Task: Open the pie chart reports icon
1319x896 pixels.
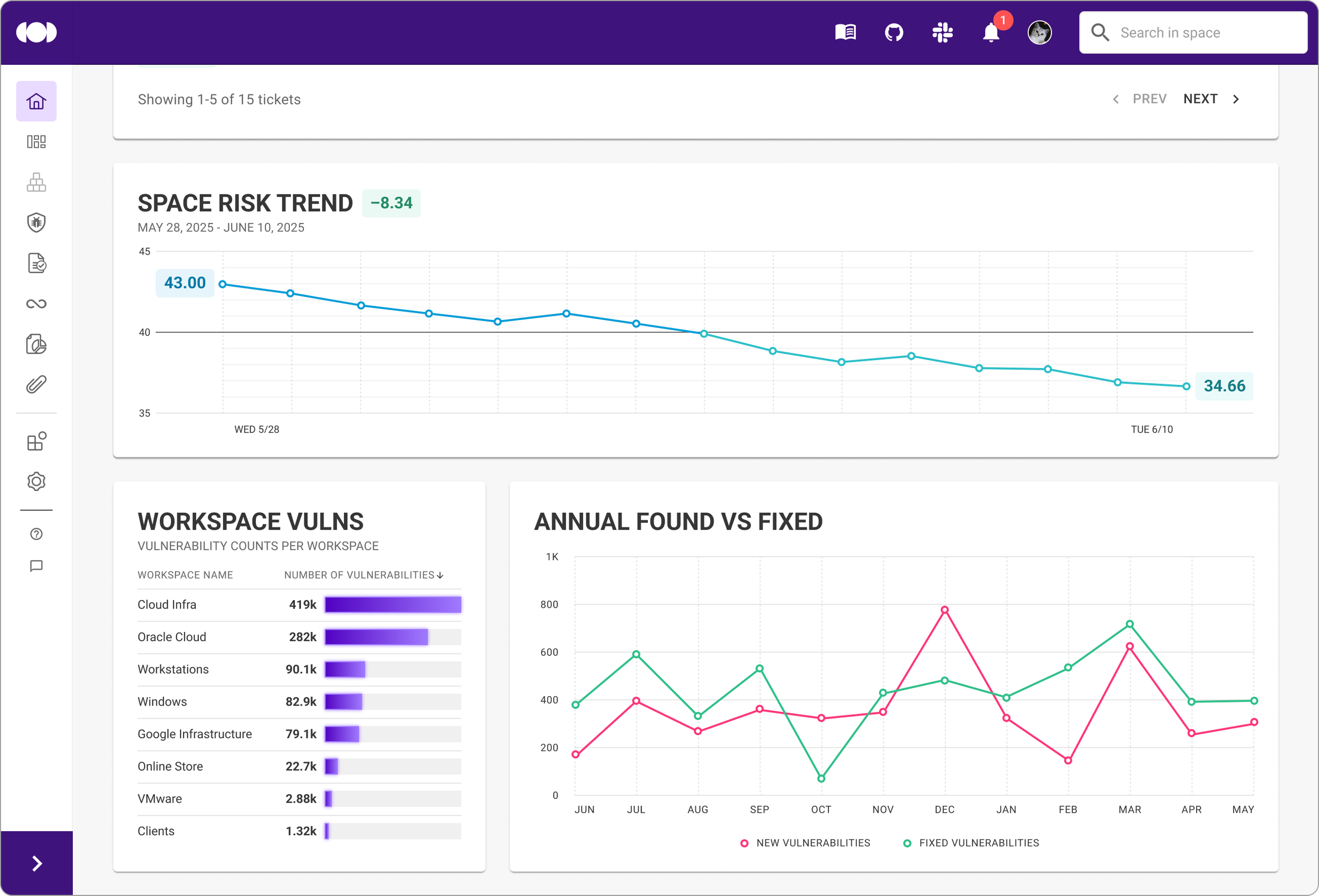Action: (x=36, y=344)
